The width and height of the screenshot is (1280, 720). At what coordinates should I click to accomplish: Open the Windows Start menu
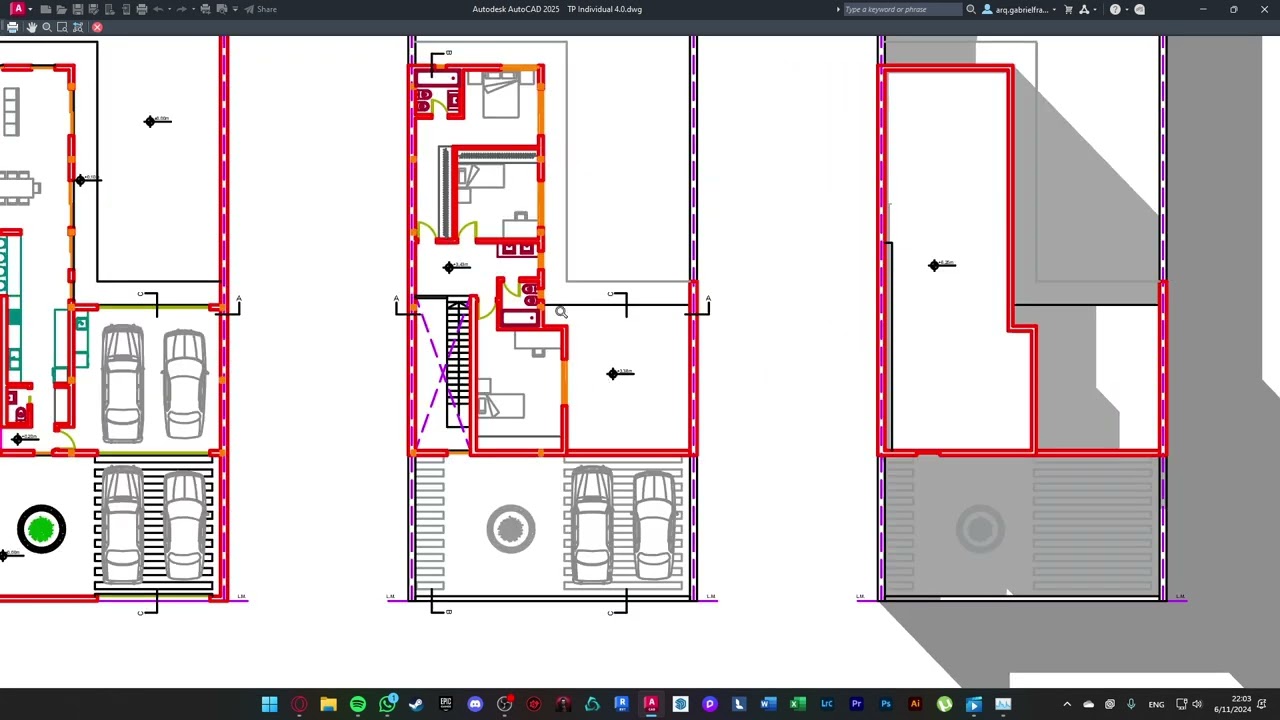coord(269,704)
